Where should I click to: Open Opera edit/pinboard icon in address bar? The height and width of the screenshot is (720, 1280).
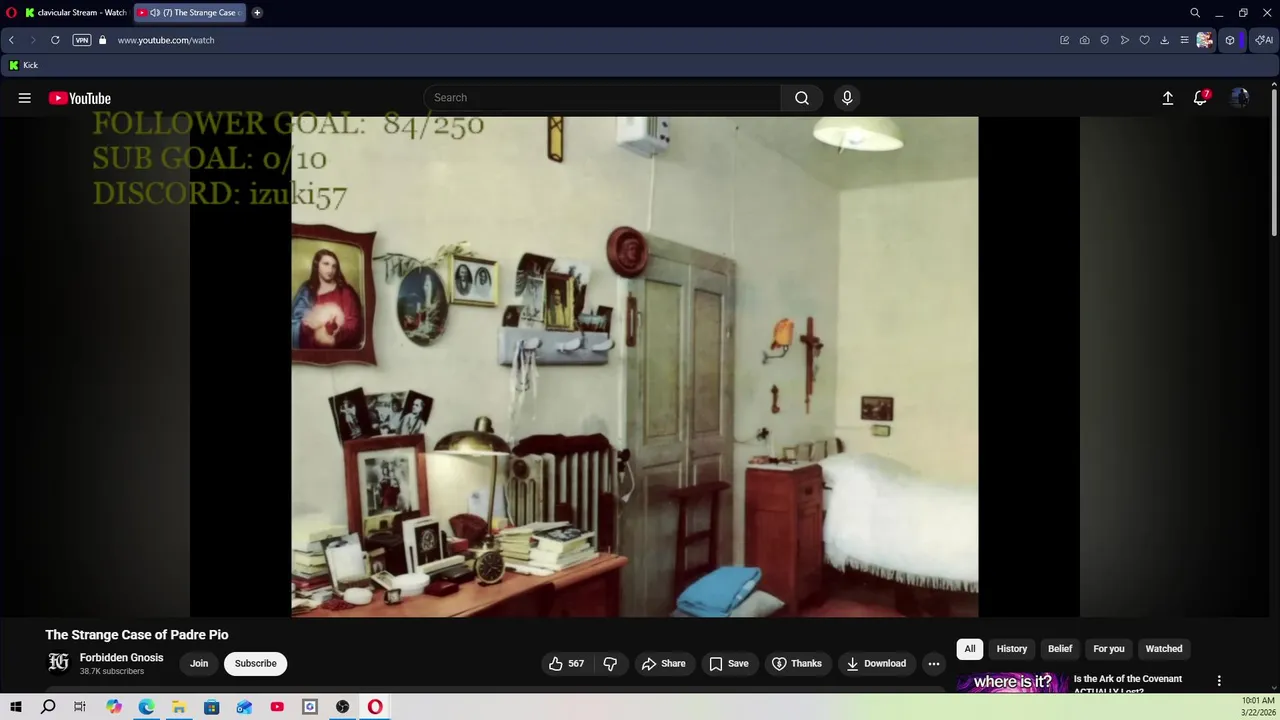coord(1065,40)
